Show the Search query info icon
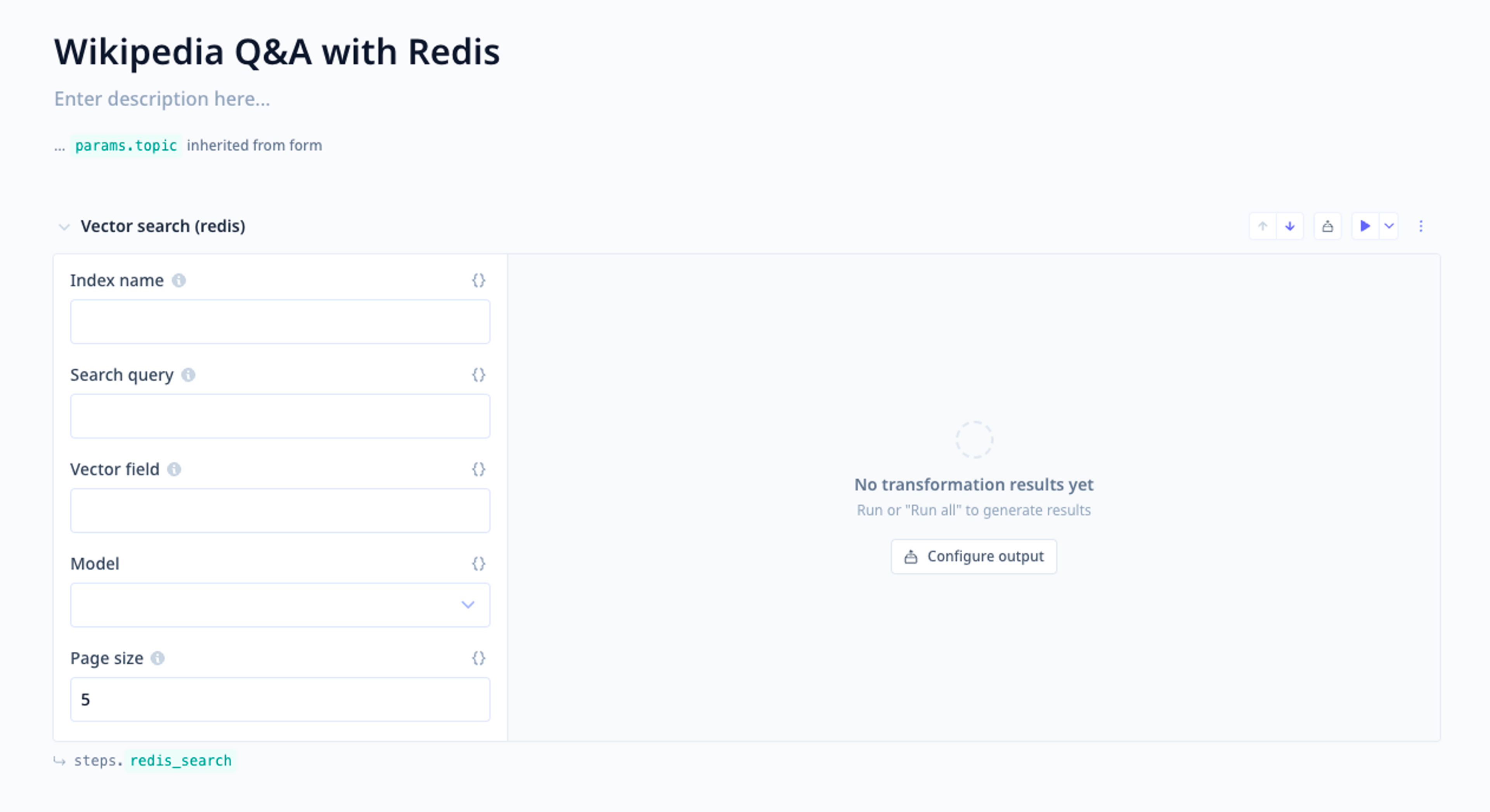 [188, 375]
